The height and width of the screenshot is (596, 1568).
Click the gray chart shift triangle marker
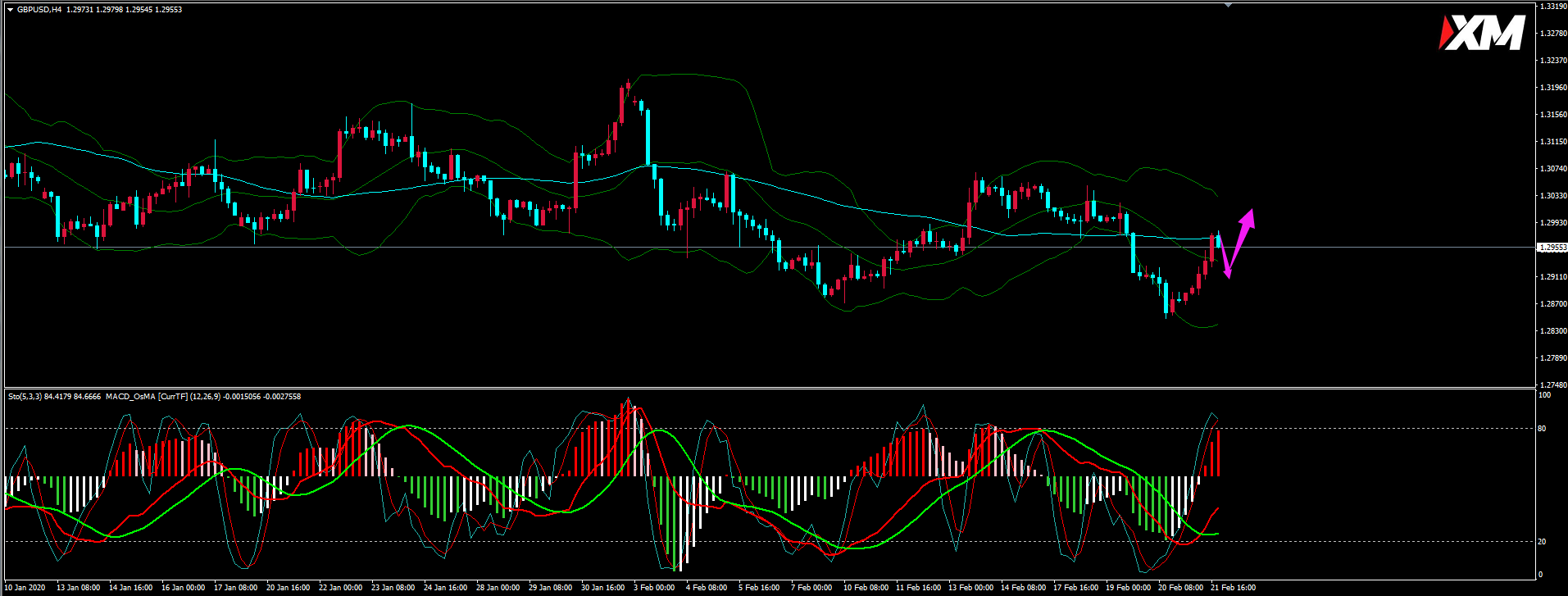coord(1228,5)
